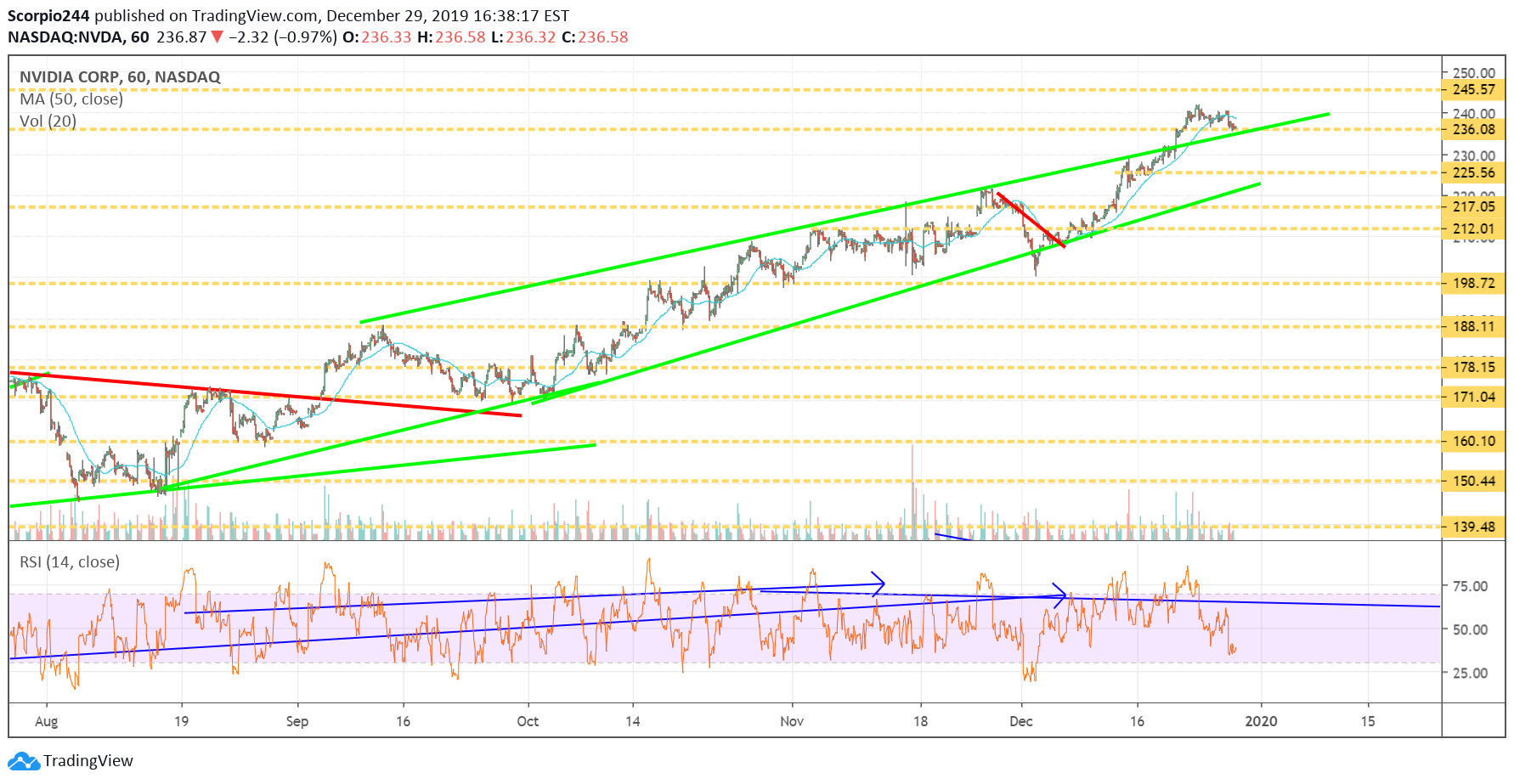The image size is (1514, 784).
Task: Click the TradingView wordmark at bottom
Action: (x=88, y=761)
